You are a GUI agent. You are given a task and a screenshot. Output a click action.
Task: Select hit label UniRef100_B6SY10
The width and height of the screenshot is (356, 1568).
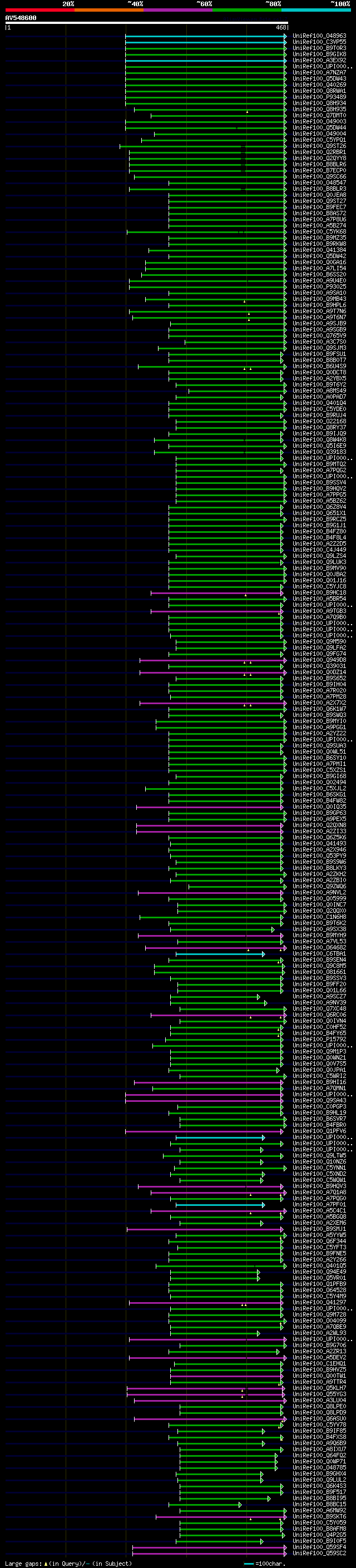click(x=319, y=757)
